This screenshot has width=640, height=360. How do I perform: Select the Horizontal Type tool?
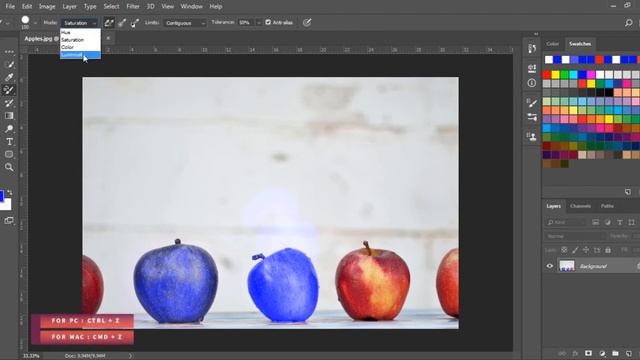tap(9, 142)
